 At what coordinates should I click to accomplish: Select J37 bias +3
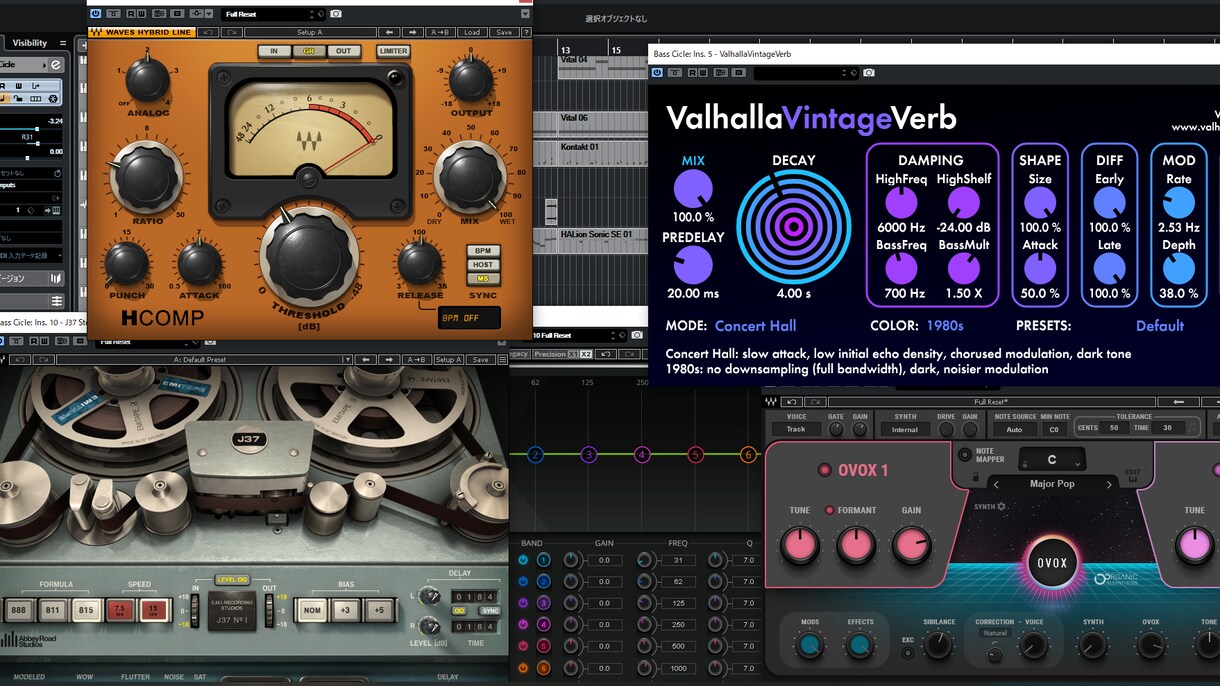pos(345,609)
